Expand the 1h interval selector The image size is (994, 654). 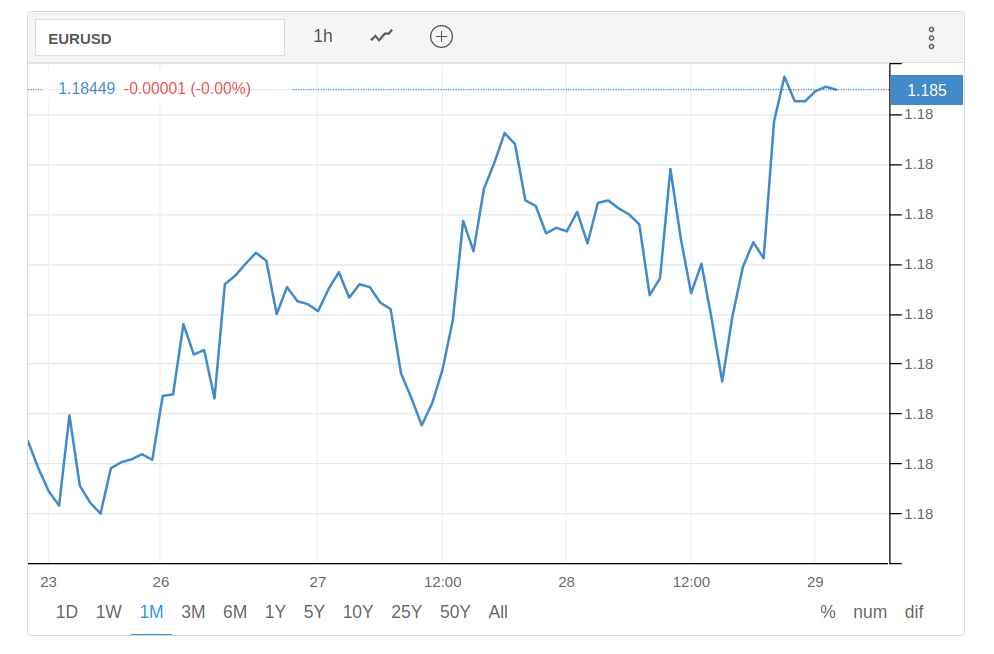[x=323, y=37]
